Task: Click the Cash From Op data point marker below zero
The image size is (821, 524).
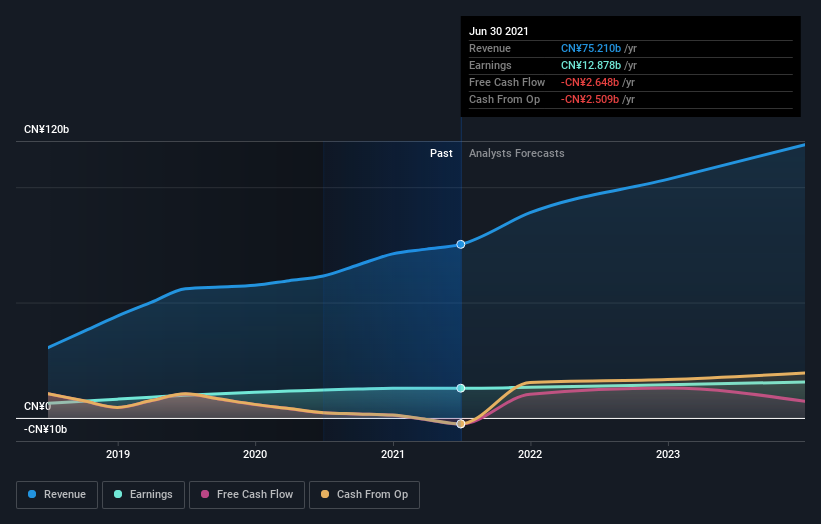Action: [x=461, y=423]
